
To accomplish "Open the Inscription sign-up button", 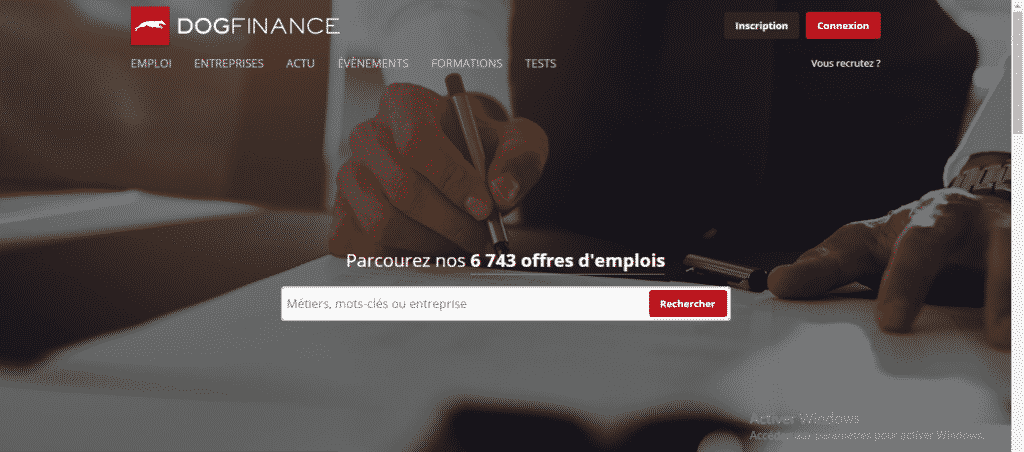I will pyautogui.click(x=761, y=26).
